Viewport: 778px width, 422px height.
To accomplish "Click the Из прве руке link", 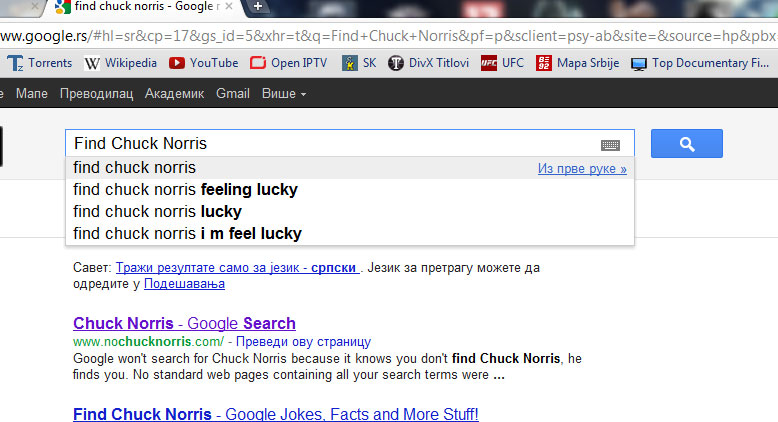I will coord(582,169).
